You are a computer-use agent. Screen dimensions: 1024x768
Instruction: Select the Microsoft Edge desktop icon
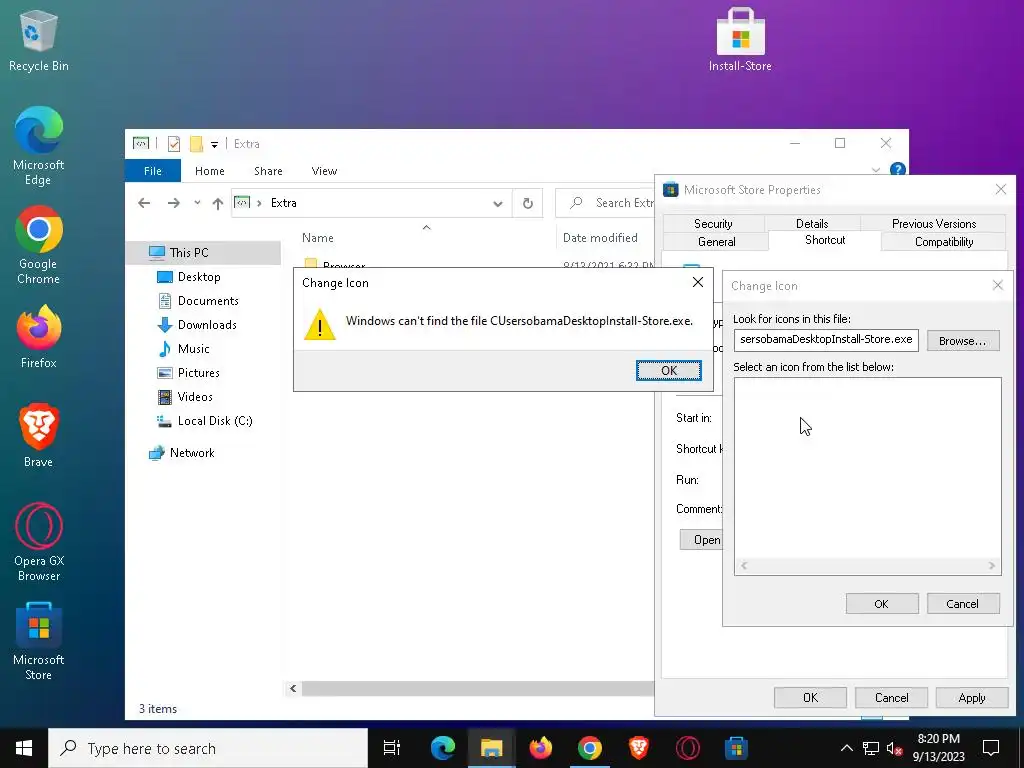[39, 146]
